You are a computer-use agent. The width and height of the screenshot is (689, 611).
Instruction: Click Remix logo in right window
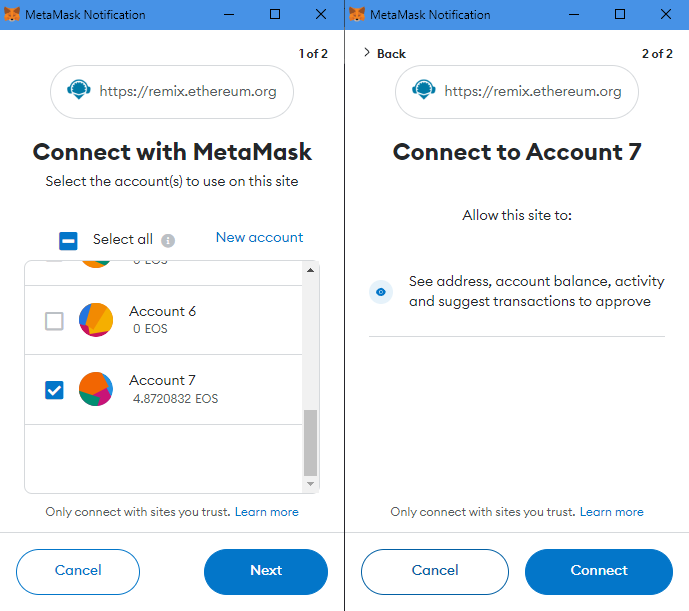(424, 90)
